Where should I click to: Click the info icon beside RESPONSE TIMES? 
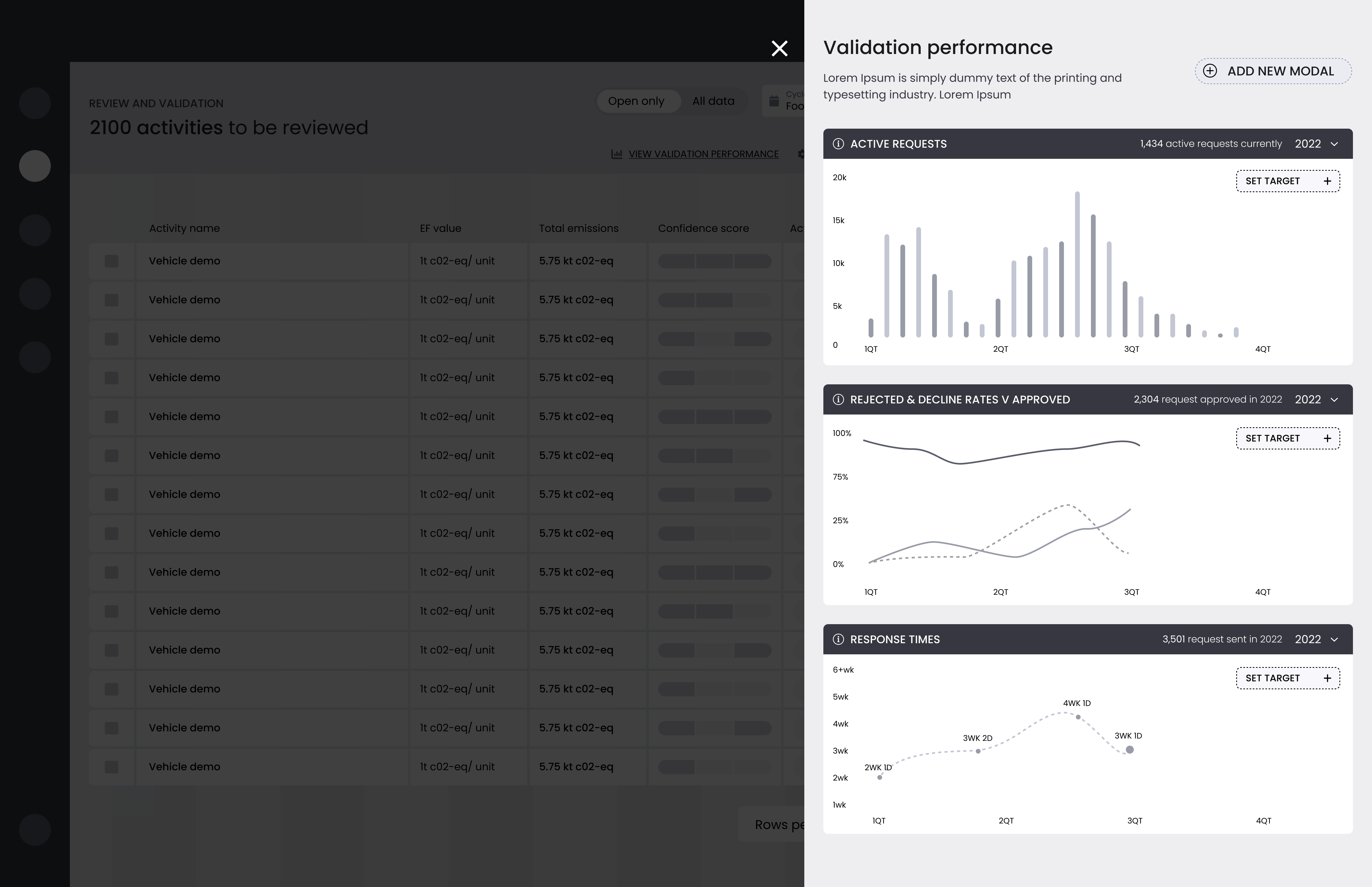838,639
